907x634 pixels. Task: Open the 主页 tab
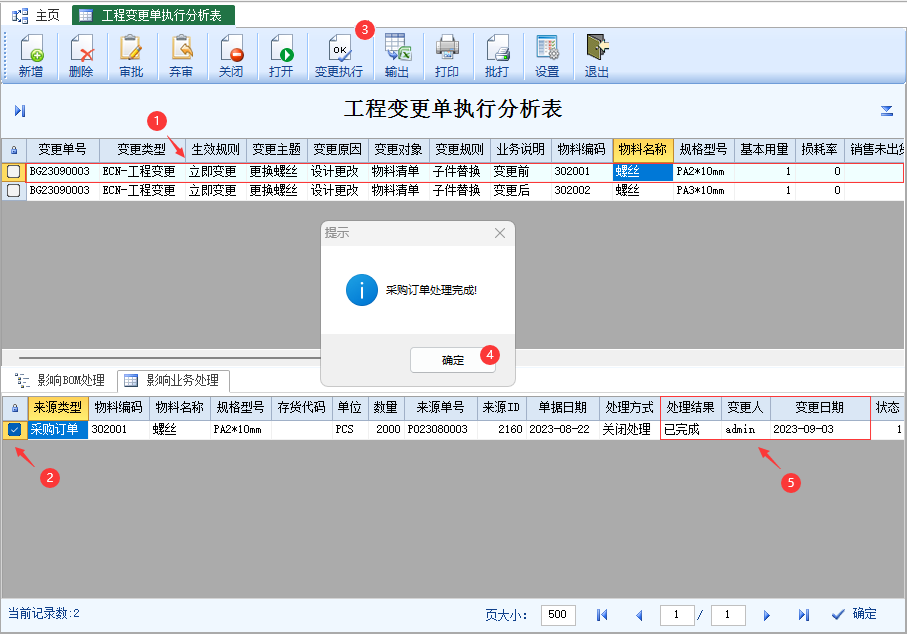coord(36,16)
